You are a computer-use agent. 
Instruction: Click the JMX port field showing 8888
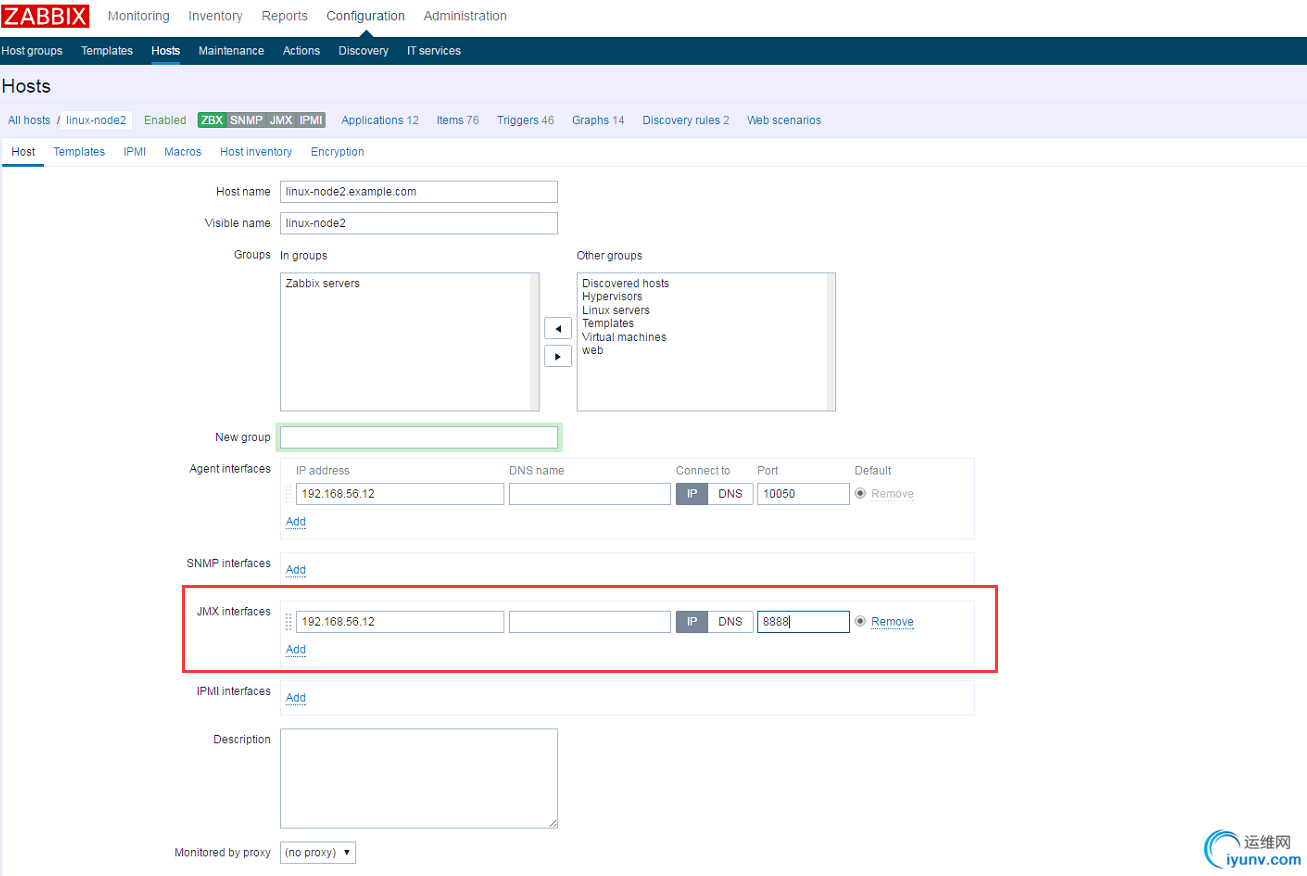[x=803, y=622]
